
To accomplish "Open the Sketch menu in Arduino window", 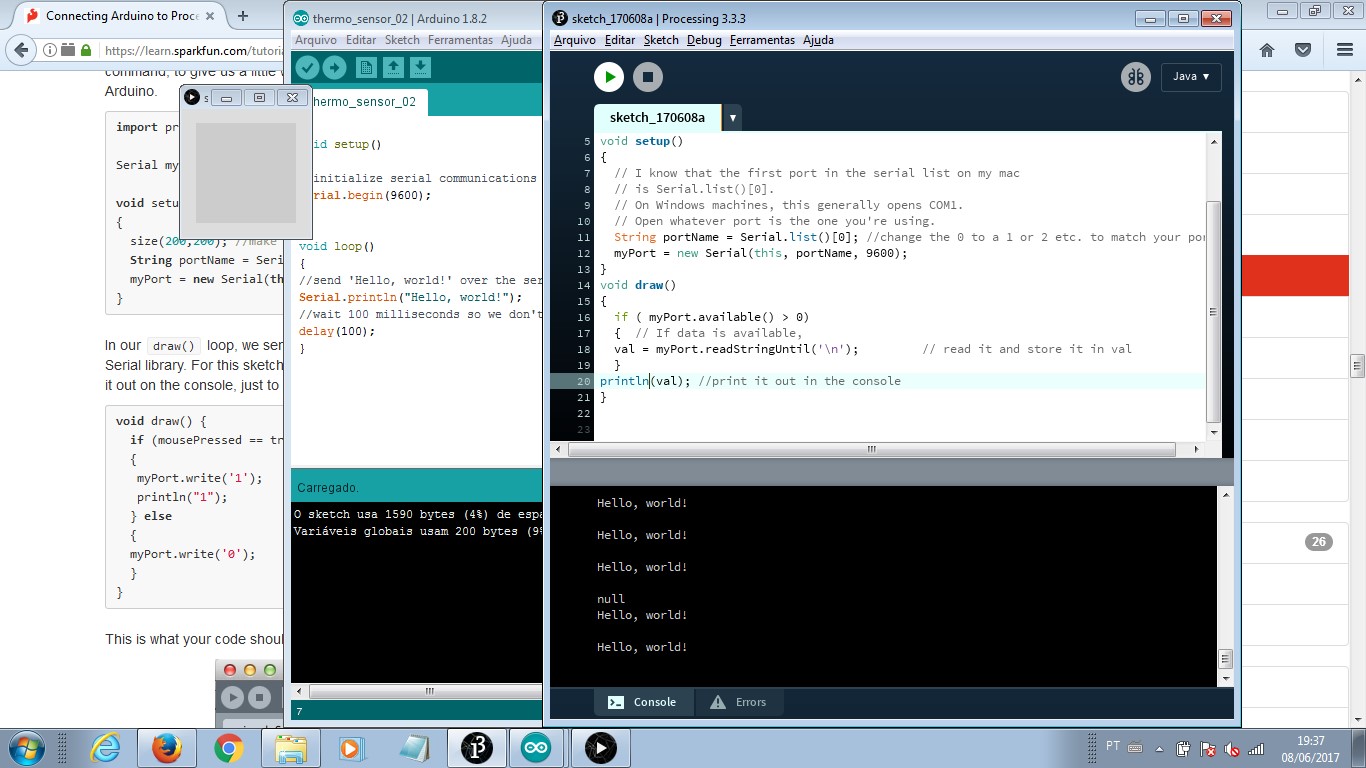I will (402, 40).
